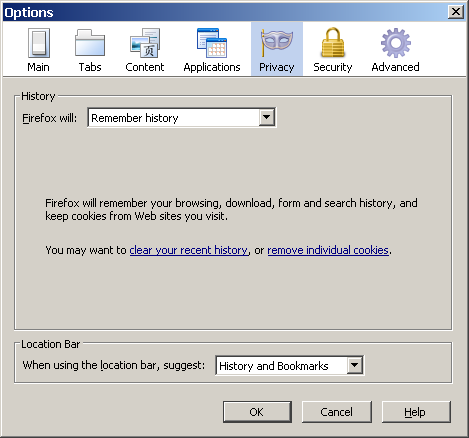The image size is (469, 438).
Task: Expand the 'Firefox will' dropdown arrow
Action: point(267,117)
